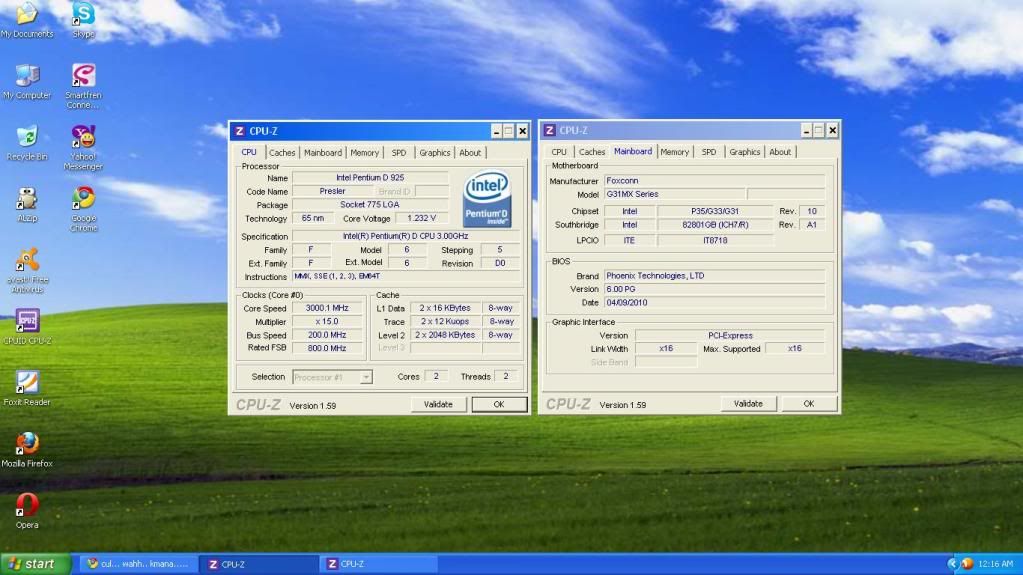Click the BIOS Brand Phoenix Technologies field
The width and height of the screenshot is (1023, 575).
(x=714, y=276)
